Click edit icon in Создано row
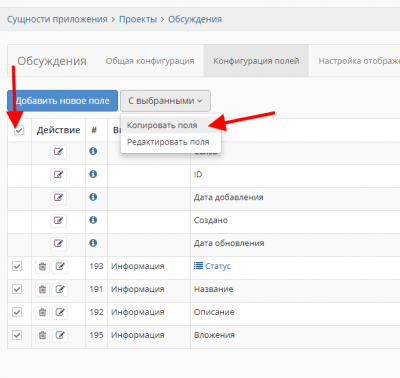The width and height of the screenshot is (400, 378). coord(58,221)
